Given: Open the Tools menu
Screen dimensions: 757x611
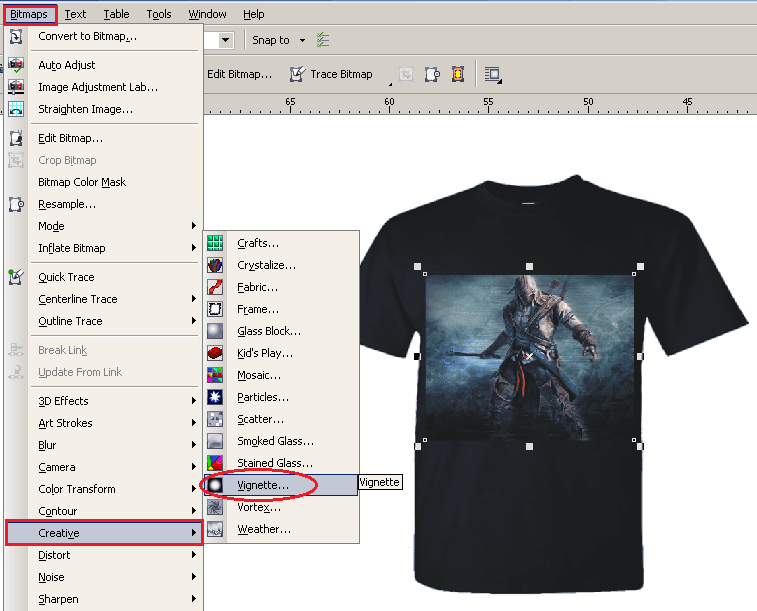Looking at the screenshot, I should tap(159, 14).
